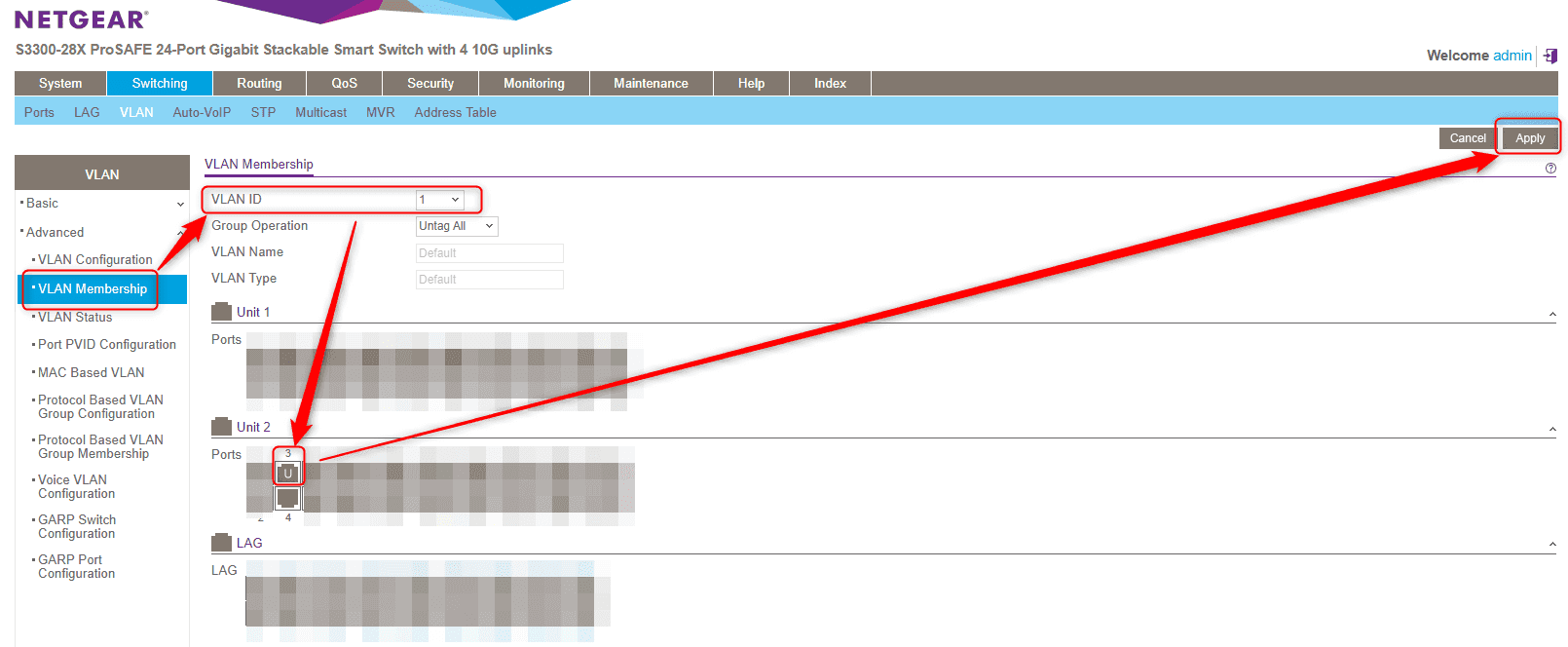1568x647 pixels.
Task: Click the Unit 2 switch icon
Action: (221, 427)
